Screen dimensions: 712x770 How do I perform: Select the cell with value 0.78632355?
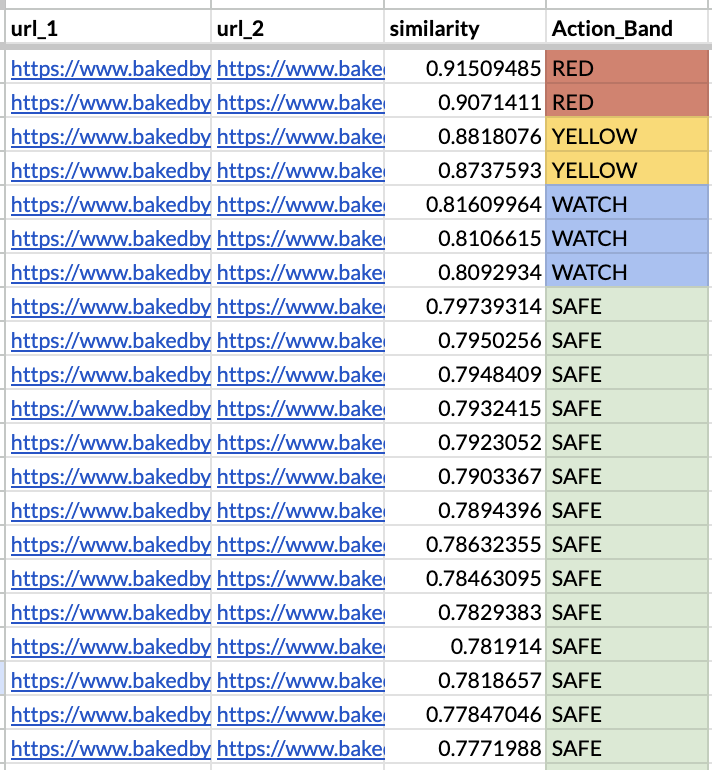[x=483, y=544]
